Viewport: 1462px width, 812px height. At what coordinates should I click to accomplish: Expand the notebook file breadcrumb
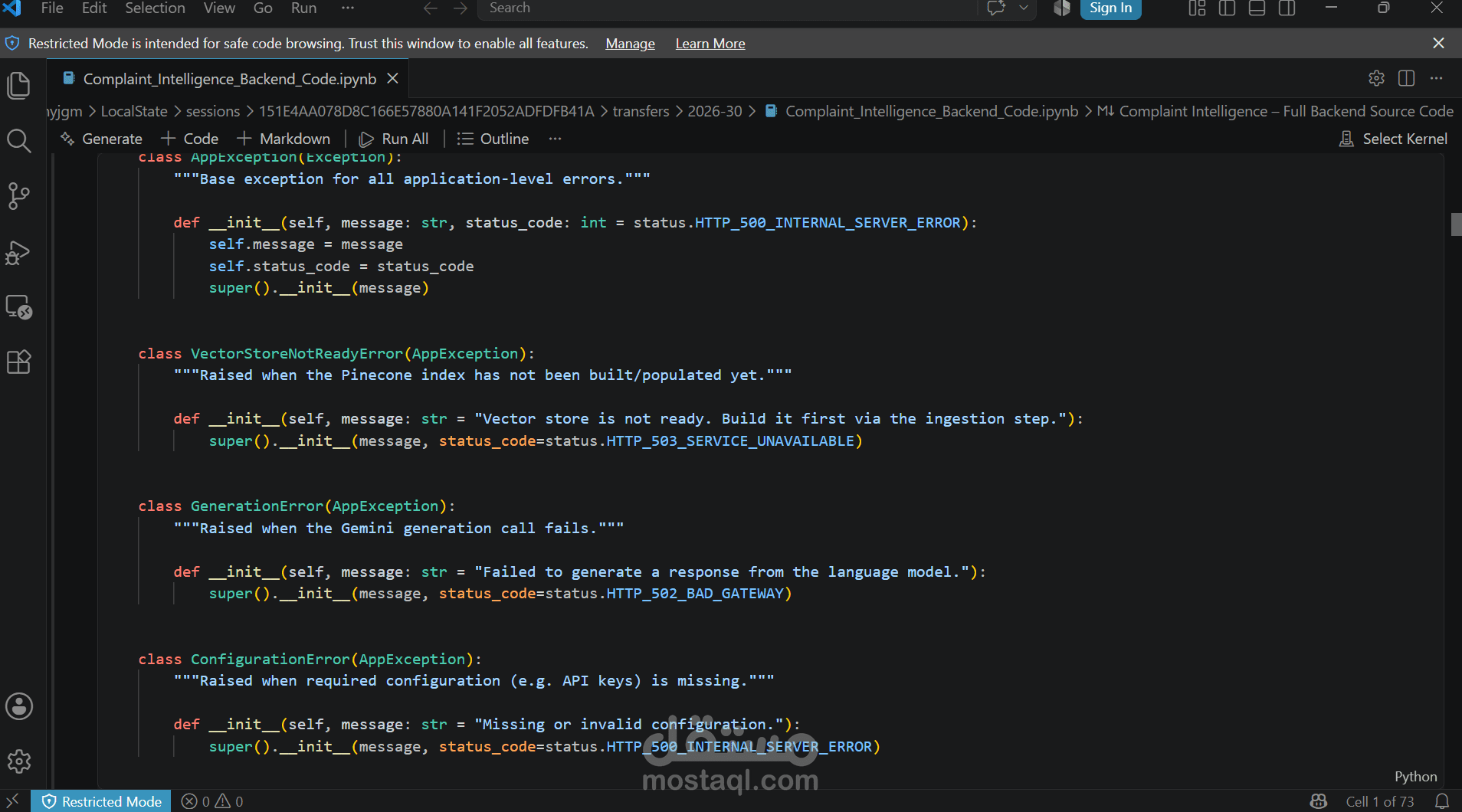click(x=922, y=111)
